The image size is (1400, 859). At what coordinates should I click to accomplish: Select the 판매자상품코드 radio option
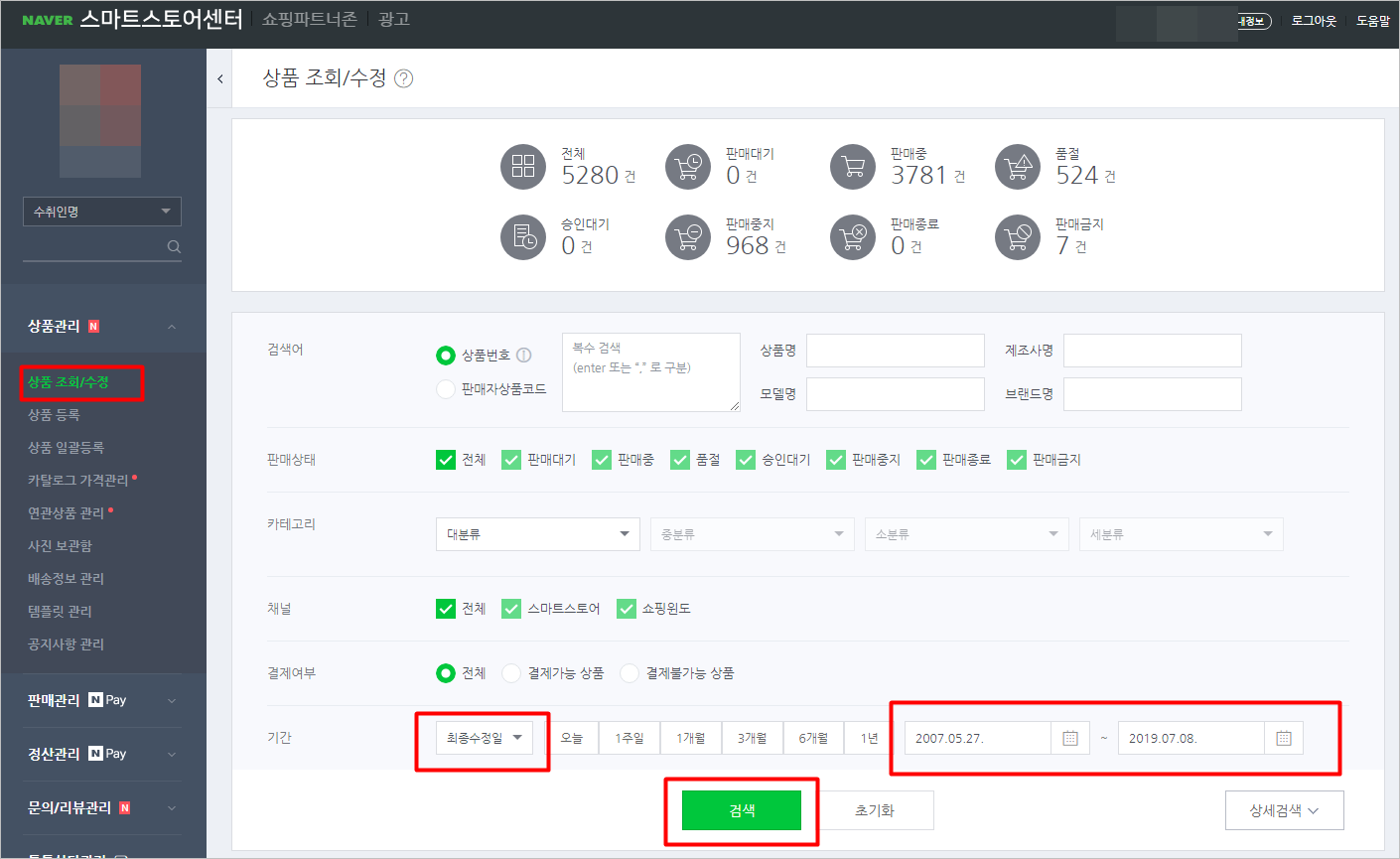[446, 388]
